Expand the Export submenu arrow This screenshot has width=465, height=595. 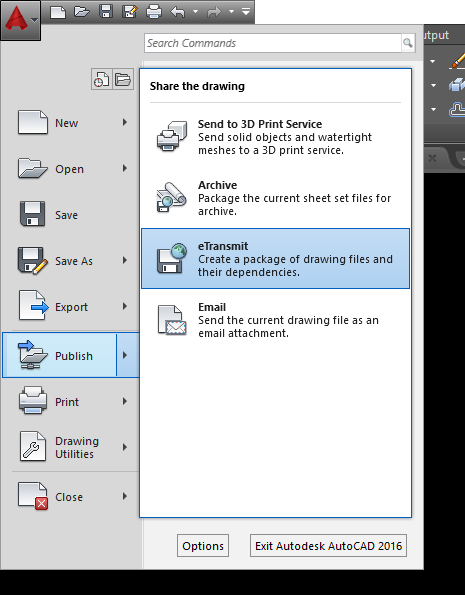(125, 306)
